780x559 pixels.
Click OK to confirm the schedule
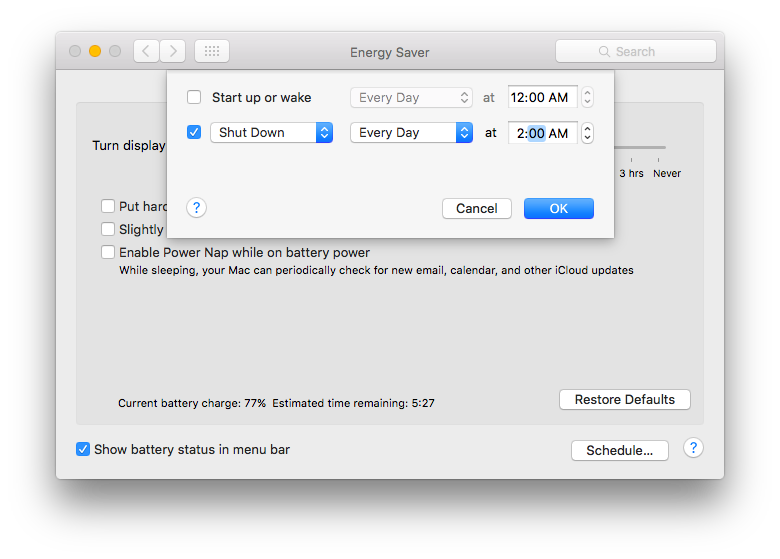point(558,208)
